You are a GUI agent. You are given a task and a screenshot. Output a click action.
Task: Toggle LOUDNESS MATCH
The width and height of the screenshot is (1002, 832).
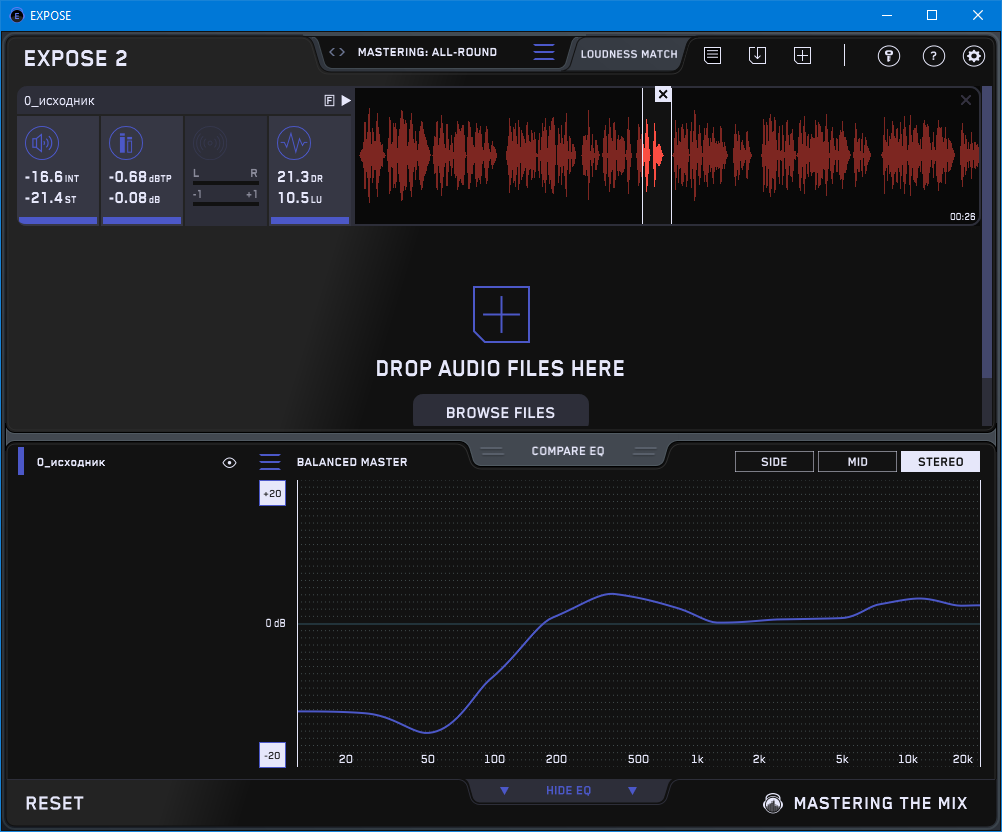pos(629,54)
